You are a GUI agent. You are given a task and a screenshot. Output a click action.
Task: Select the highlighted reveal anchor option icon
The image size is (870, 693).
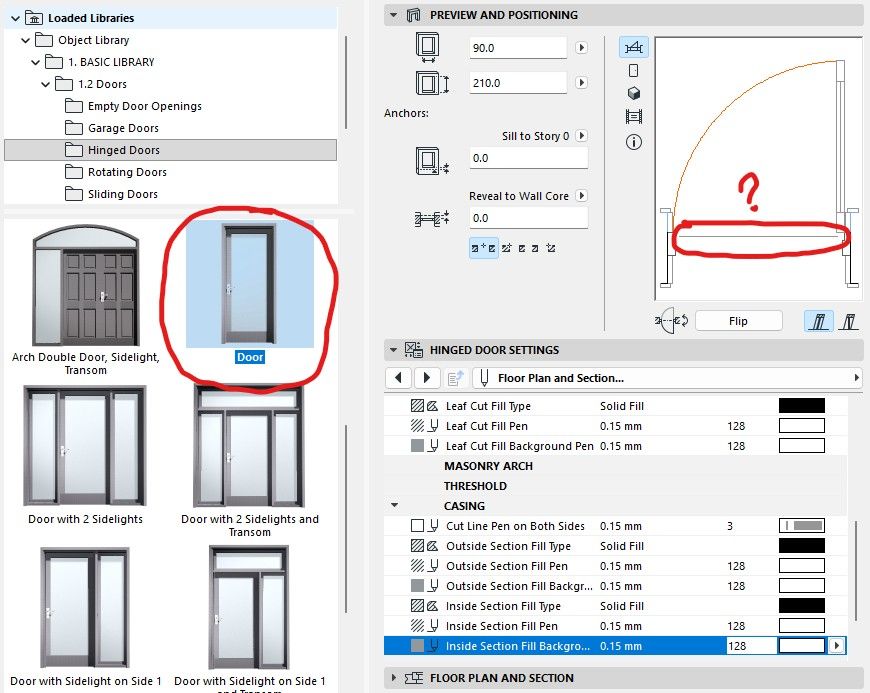484,248
